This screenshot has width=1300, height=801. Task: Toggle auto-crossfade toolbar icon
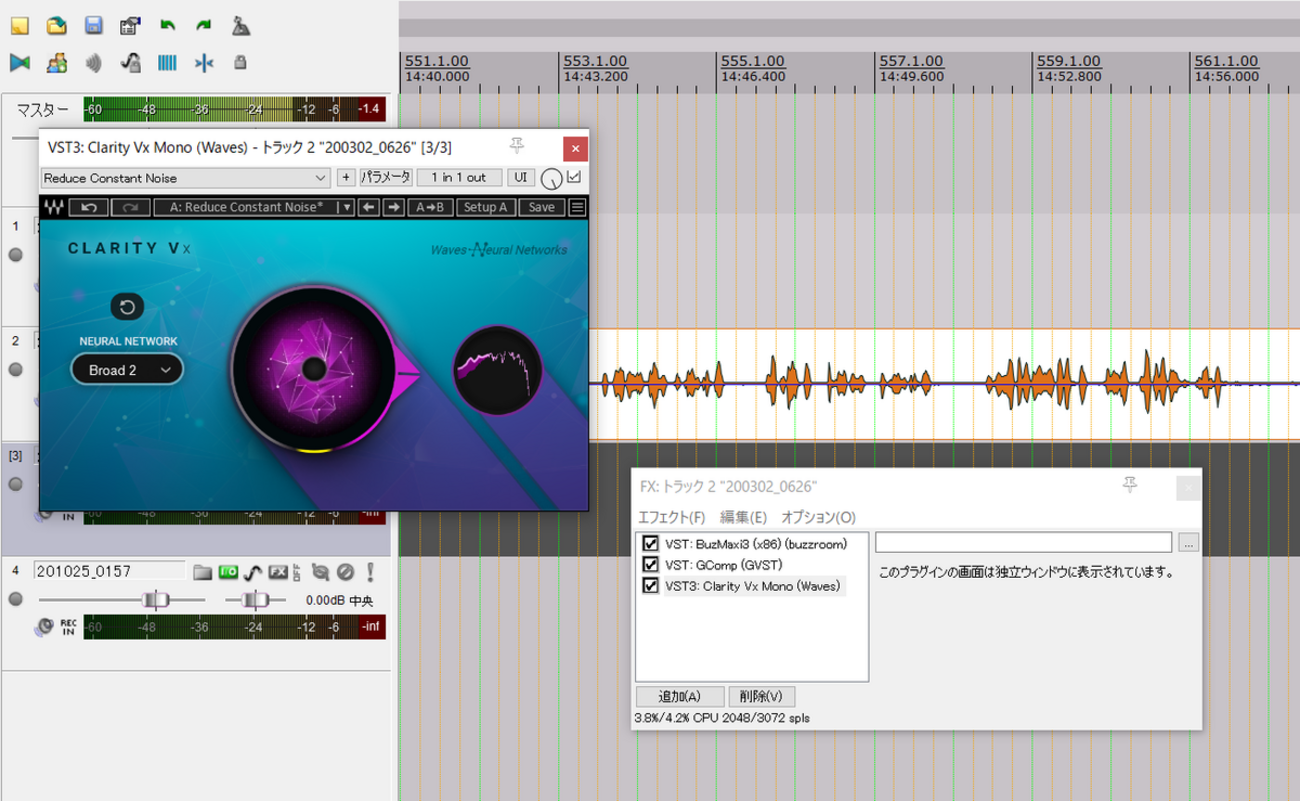point(19,63)
